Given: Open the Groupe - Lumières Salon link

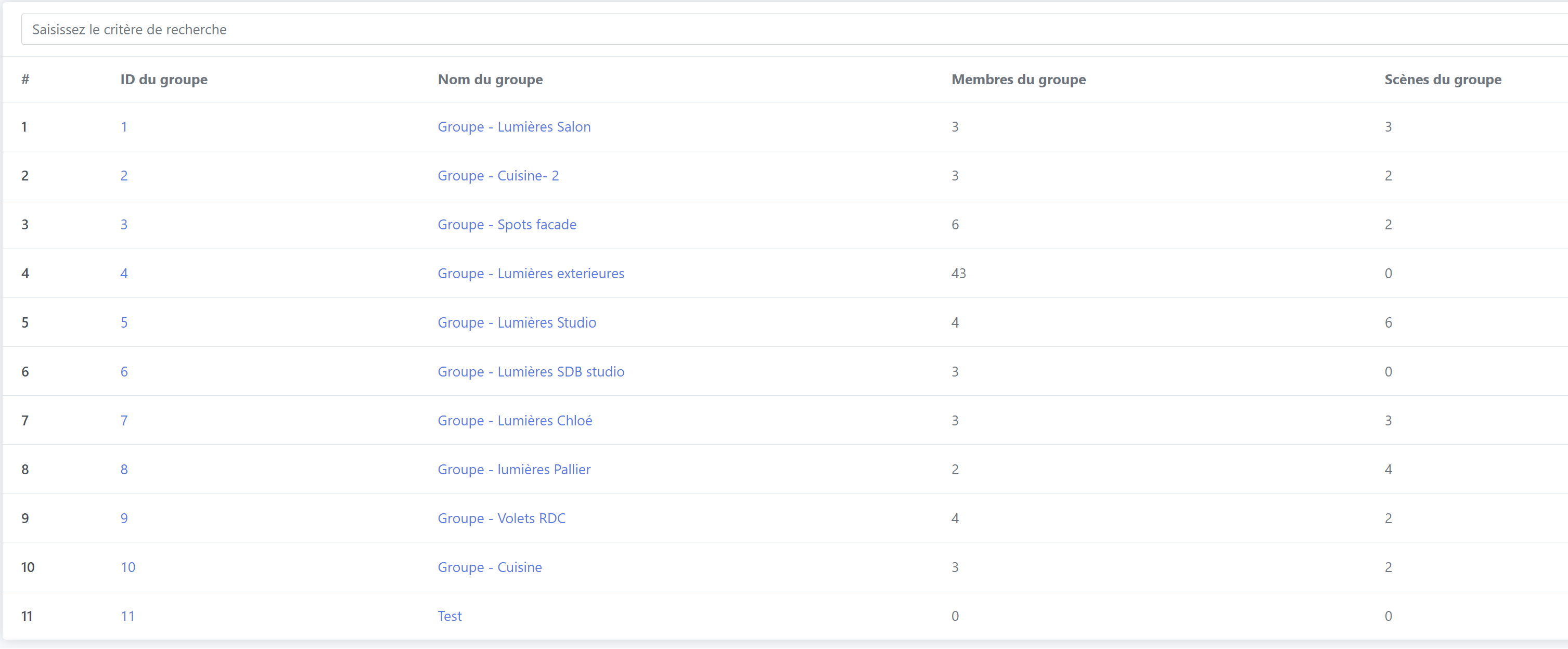Looking at the screenshot, I should click(x=514, y=126).
